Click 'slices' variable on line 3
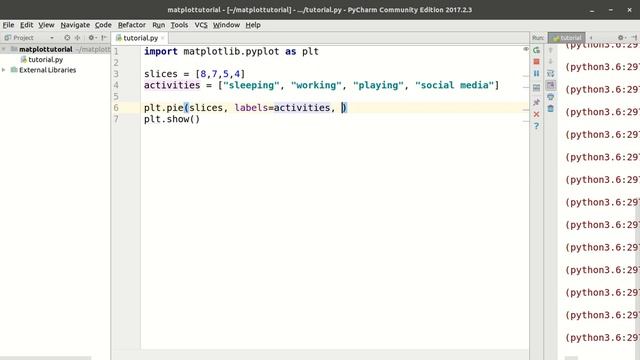The height and width of the screenshot is (360, 640). coord(160,74)
